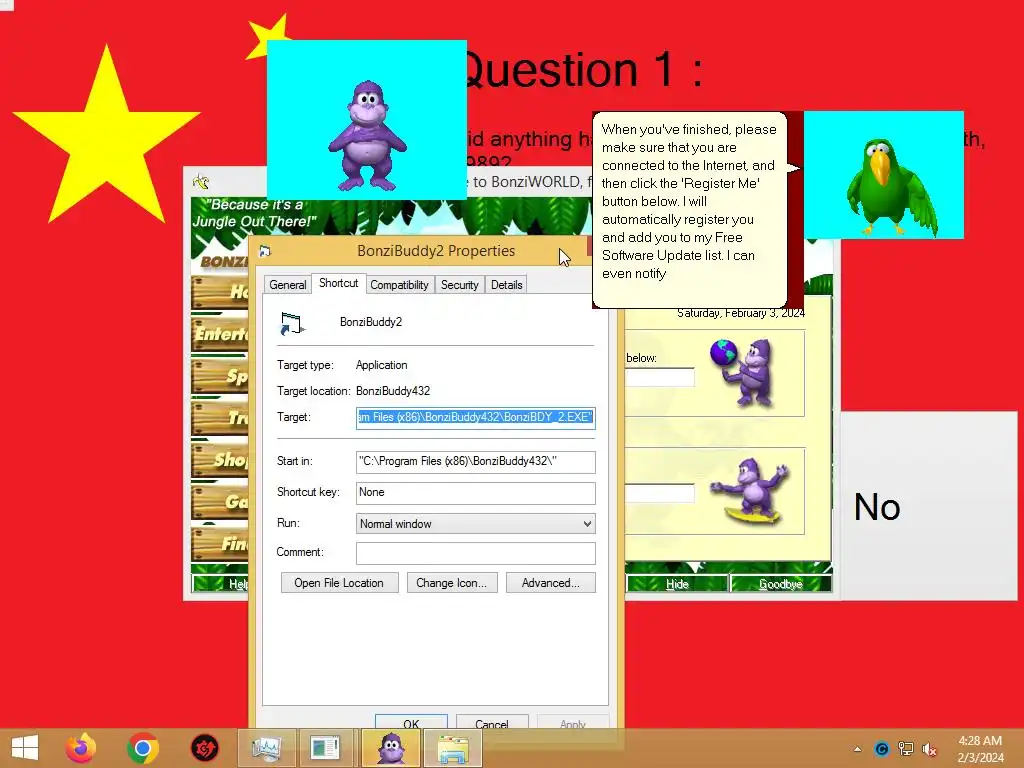Click the muted volume tray icon
Screen dimensions: 1024x768
929,749
